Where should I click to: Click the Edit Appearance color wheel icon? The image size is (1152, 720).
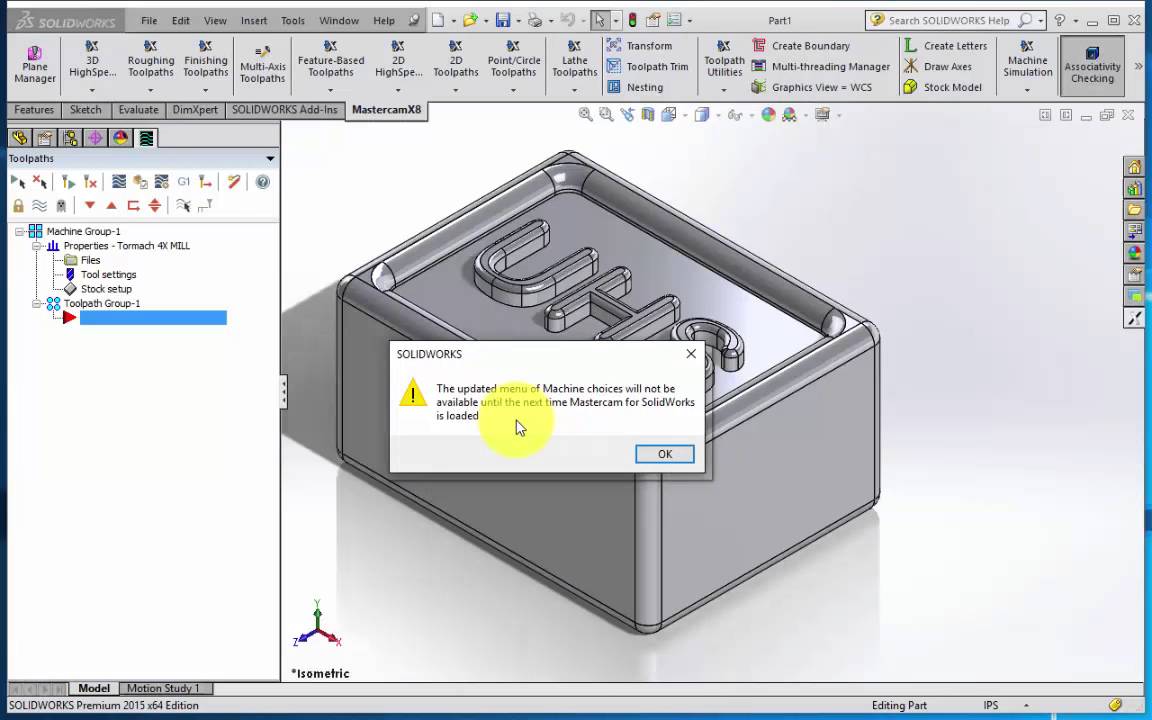pos(768,115)
